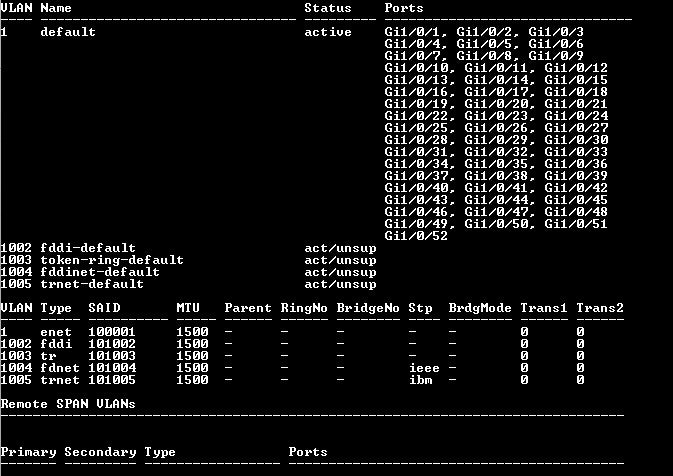Click the 'Stp' column header

(x=420, y=308)
